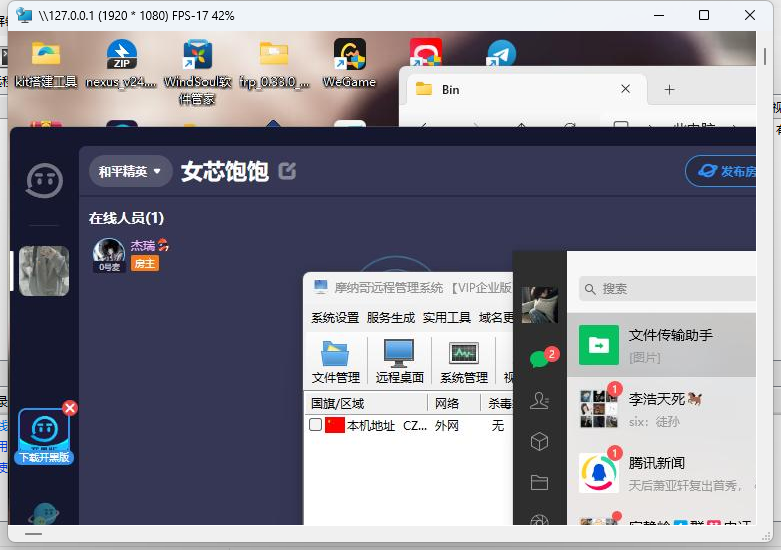Click the 在线人员(1) heading
Image resolution: width=781 pixels, height=550 pixels.
[x=127, y=218]
